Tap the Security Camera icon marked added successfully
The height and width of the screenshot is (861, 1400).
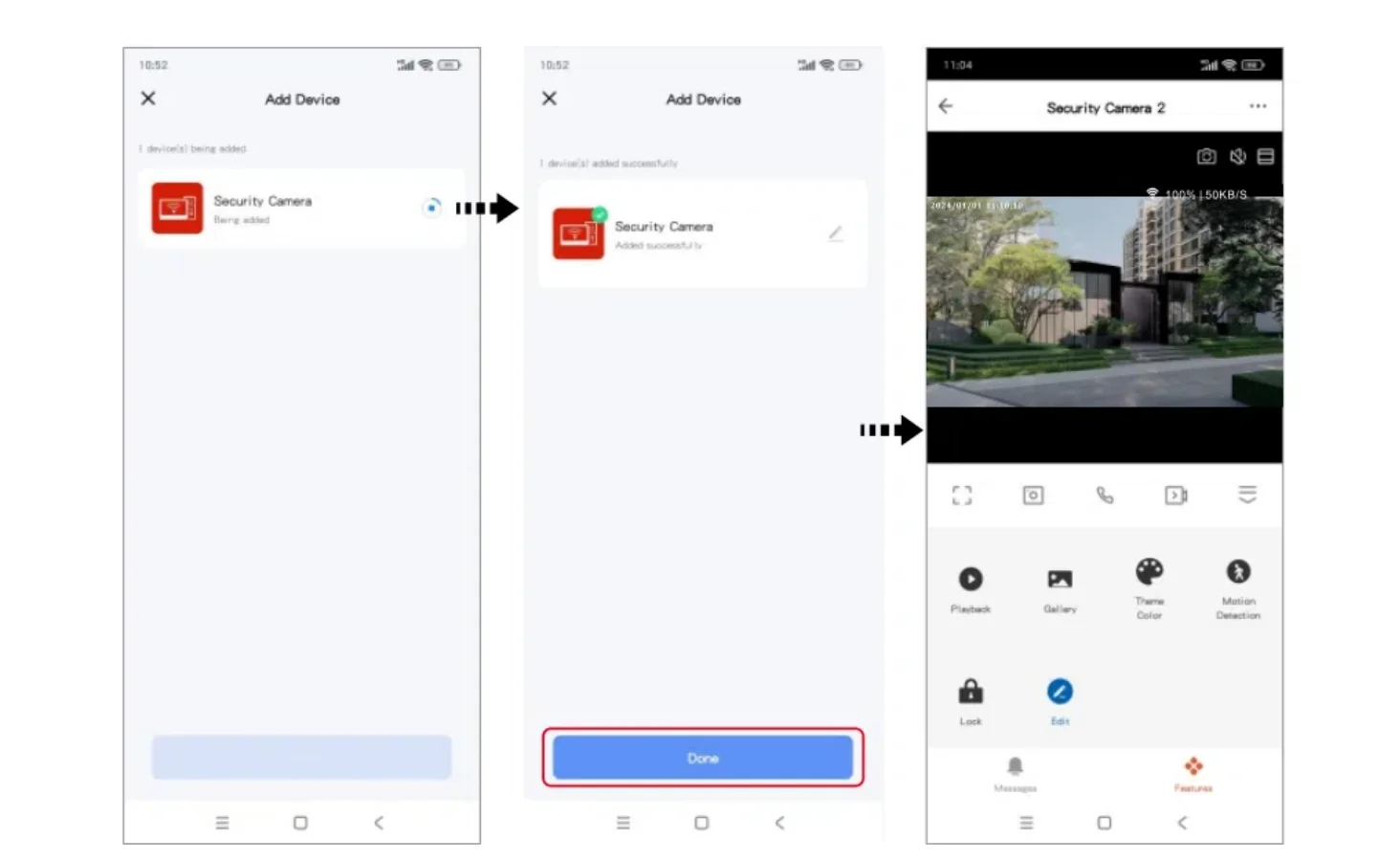pyautogui.click(x=578, y=233)
